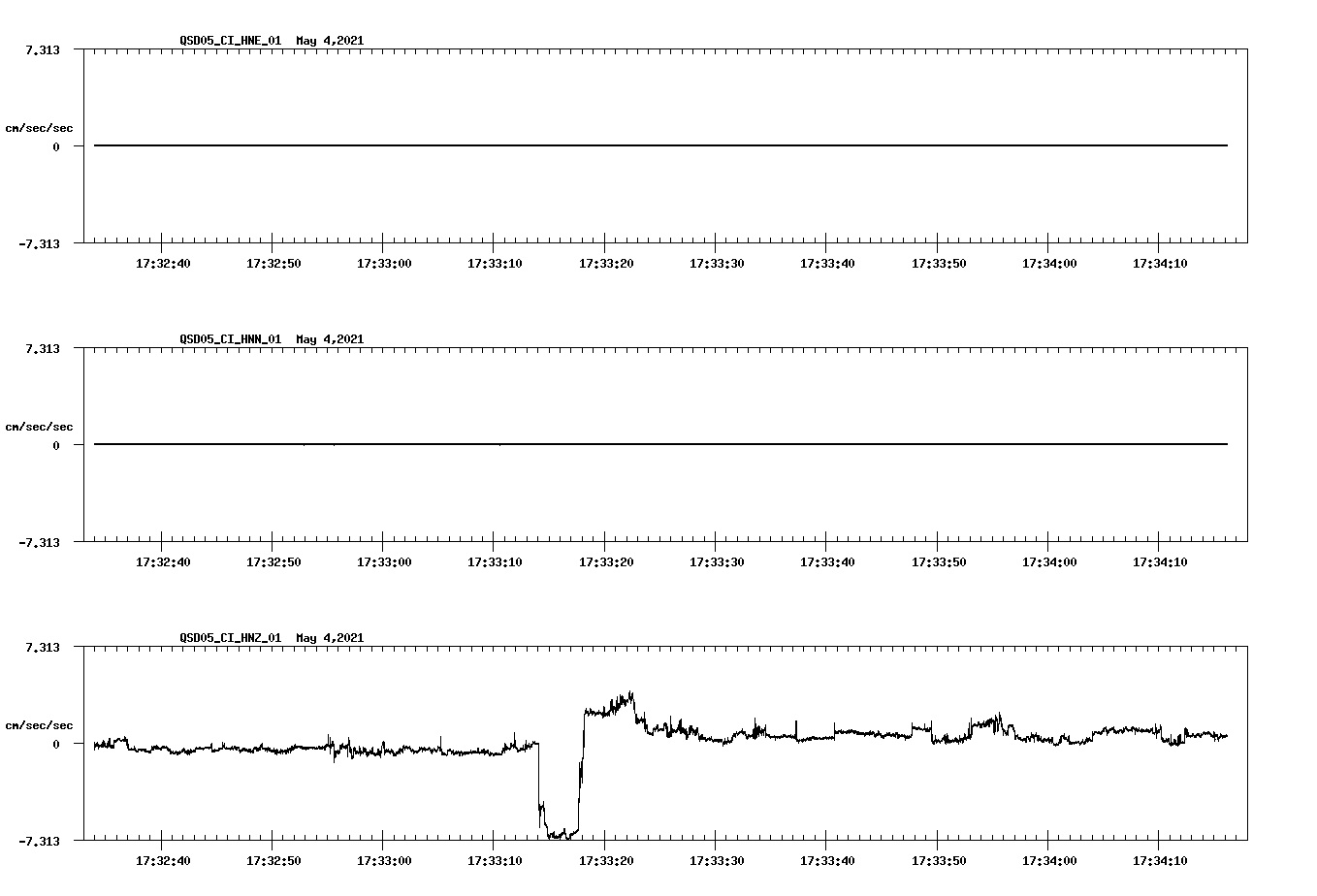This screenshot has height=896, width=1317.
Task: Select the QSD05_CI_HNZ_01 channel title
Action: click(230, 638)
